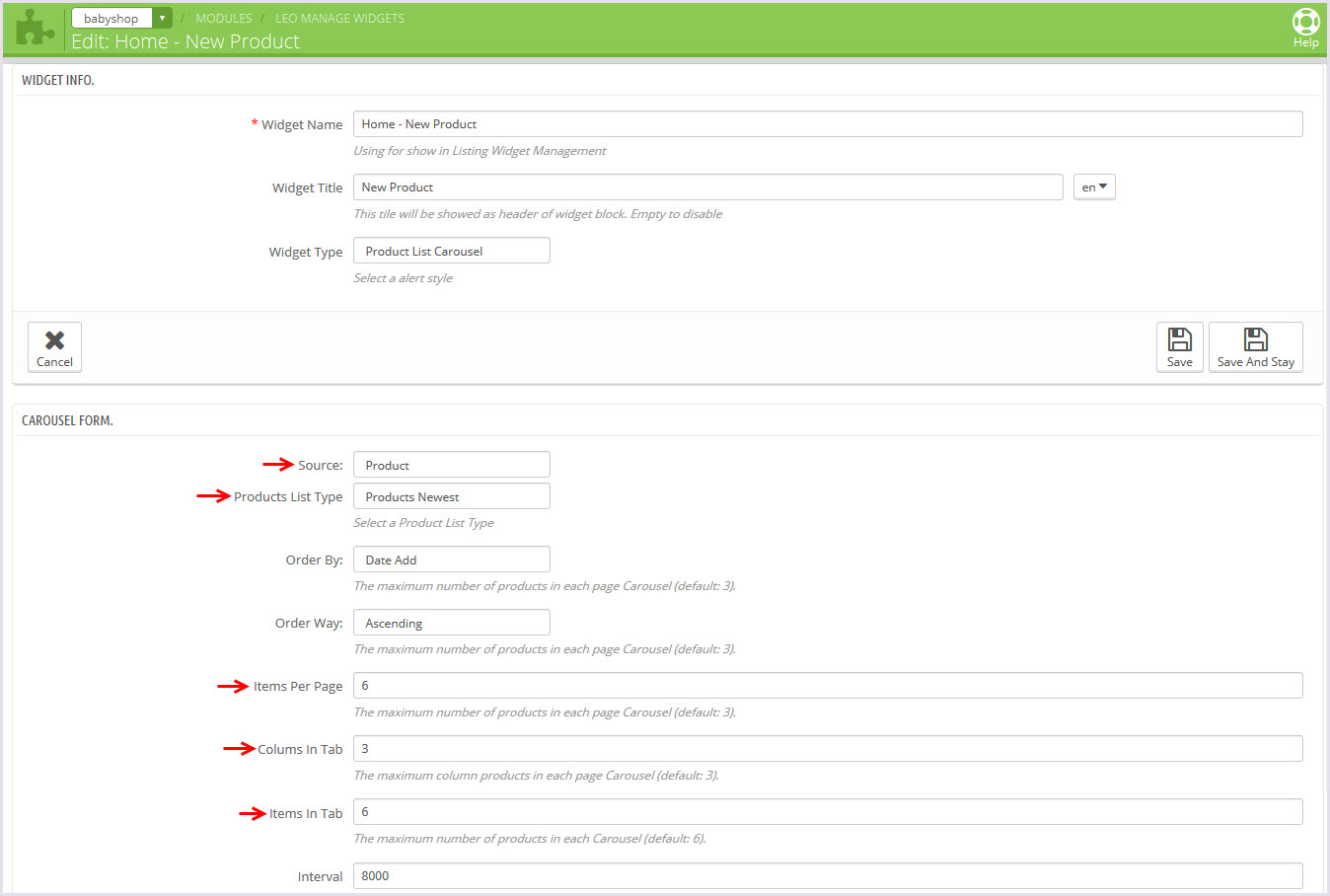This screenshot has height=896, width=1330.
Task: Click the 'Items Per Page' label
Action: tap(298, 687)
